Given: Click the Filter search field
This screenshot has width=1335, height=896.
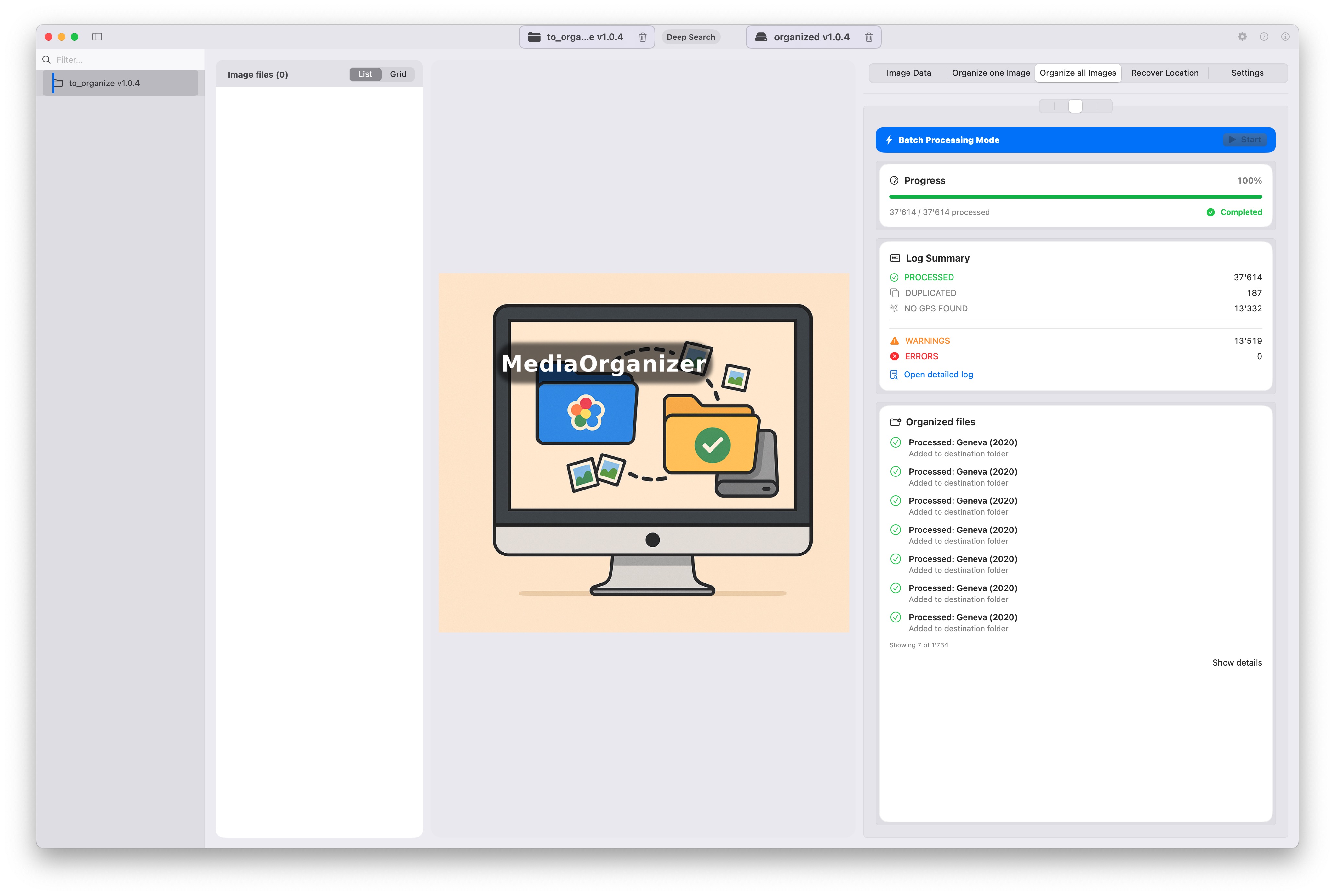Looking at the screenshot, I should point(126,60).
